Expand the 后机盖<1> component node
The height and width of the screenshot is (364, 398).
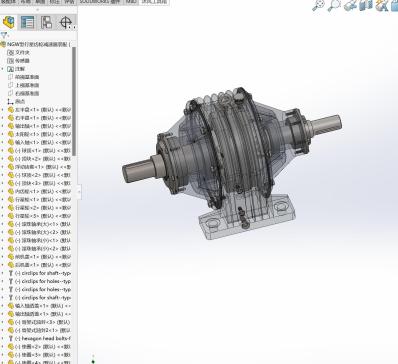point(3,265)
